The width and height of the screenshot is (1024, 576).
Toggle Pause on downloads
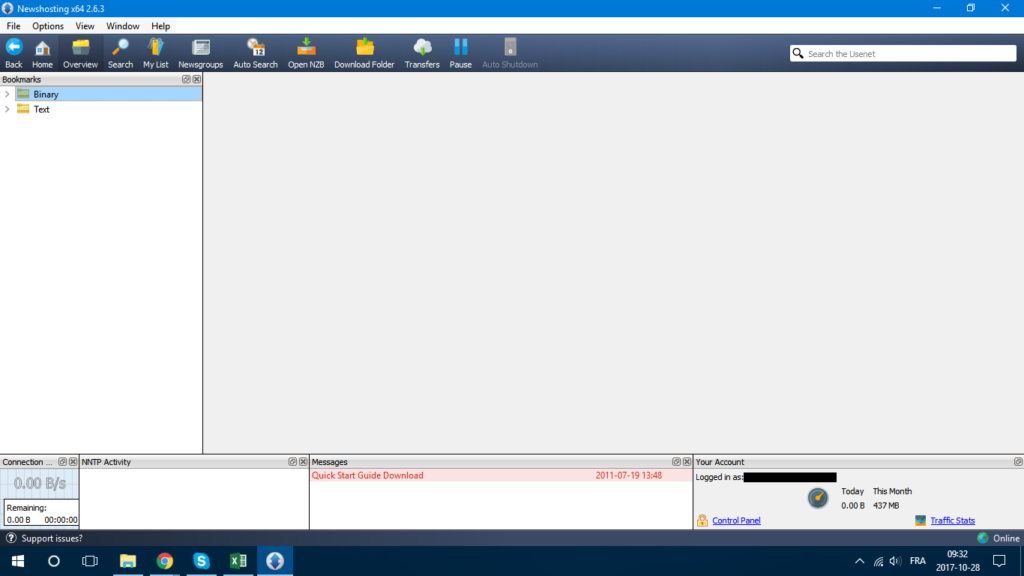(x=461, y=51)
